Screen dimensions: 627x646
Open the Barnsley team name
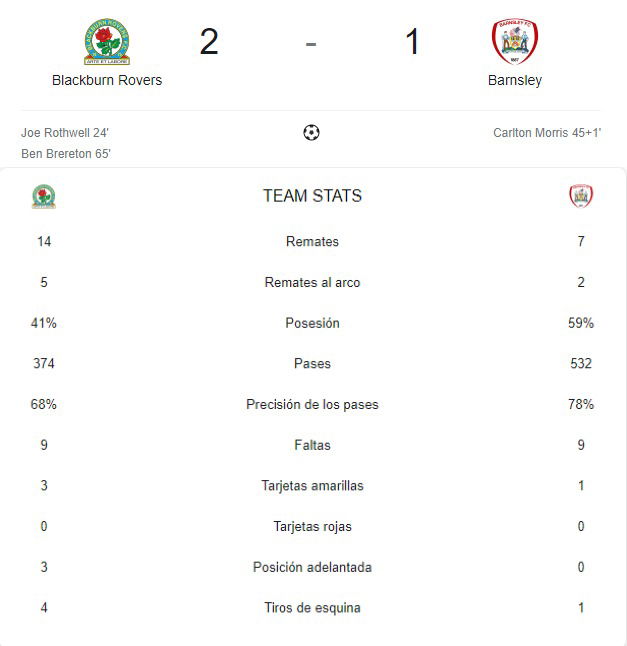coord(515,80)
